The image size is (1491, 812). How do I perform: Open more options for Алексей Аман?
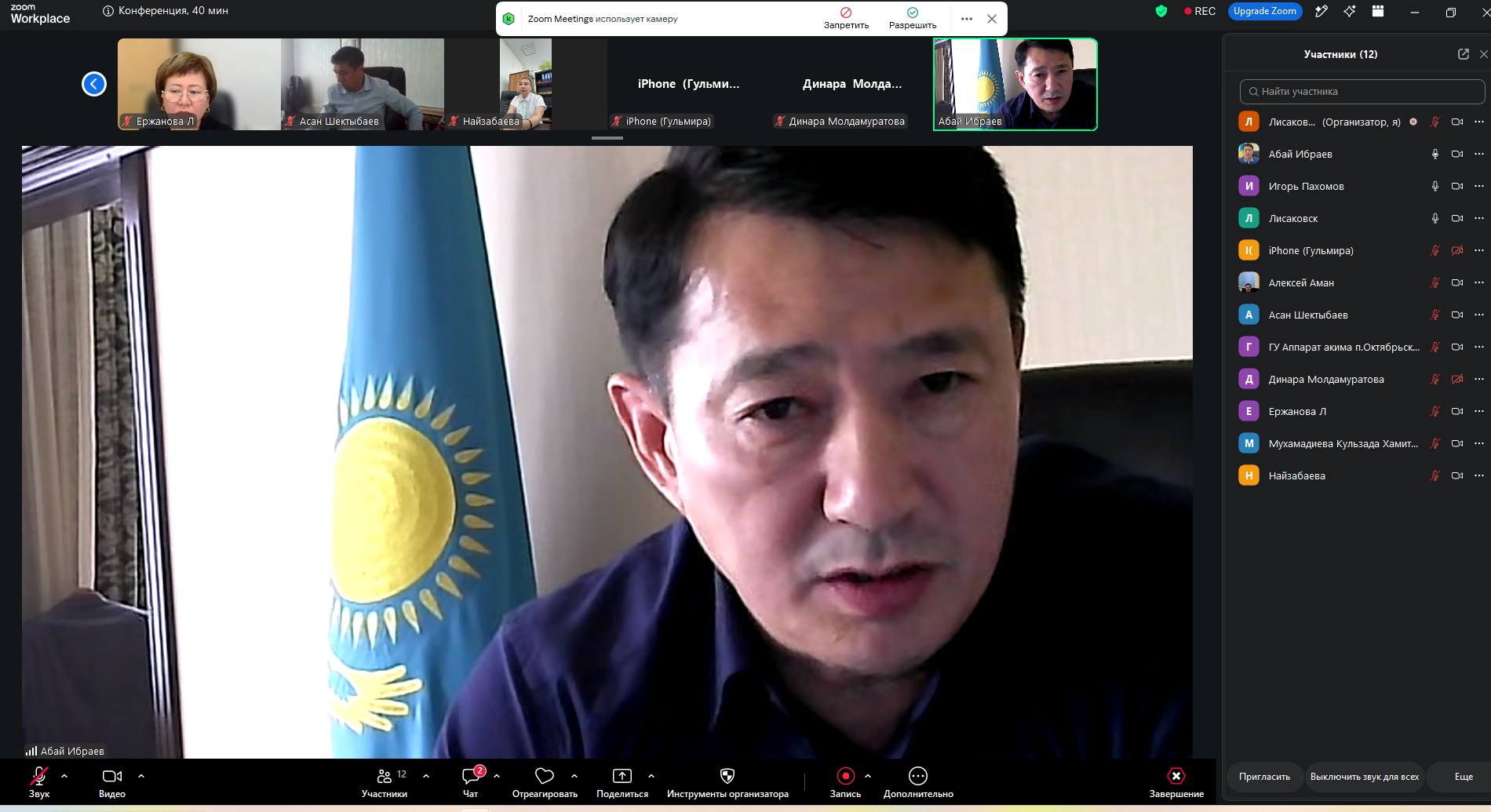pyautogui.click(x=1479, y=282)
